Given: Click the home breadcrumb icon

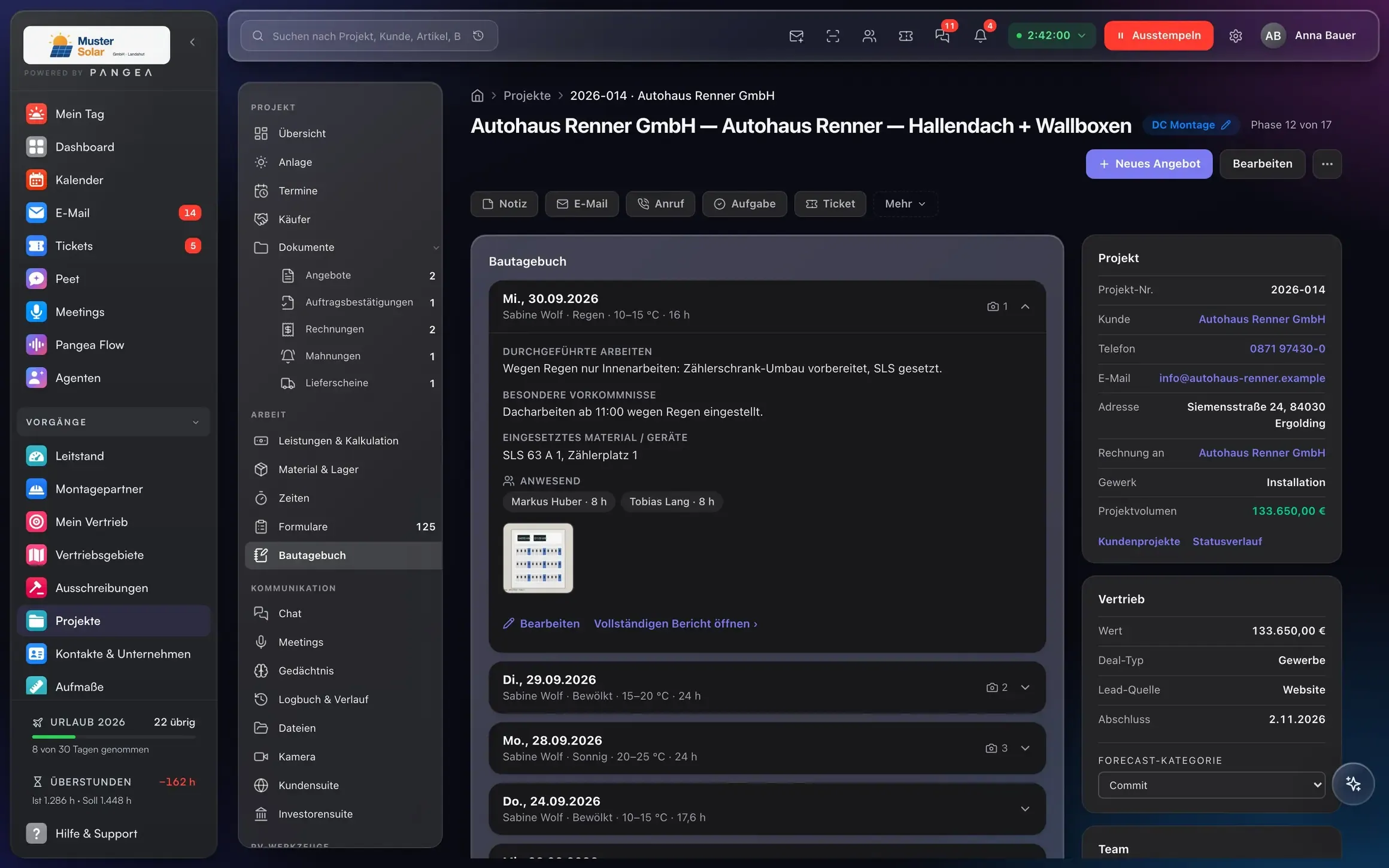Looking at the screenshot, I should pos(477,96).
